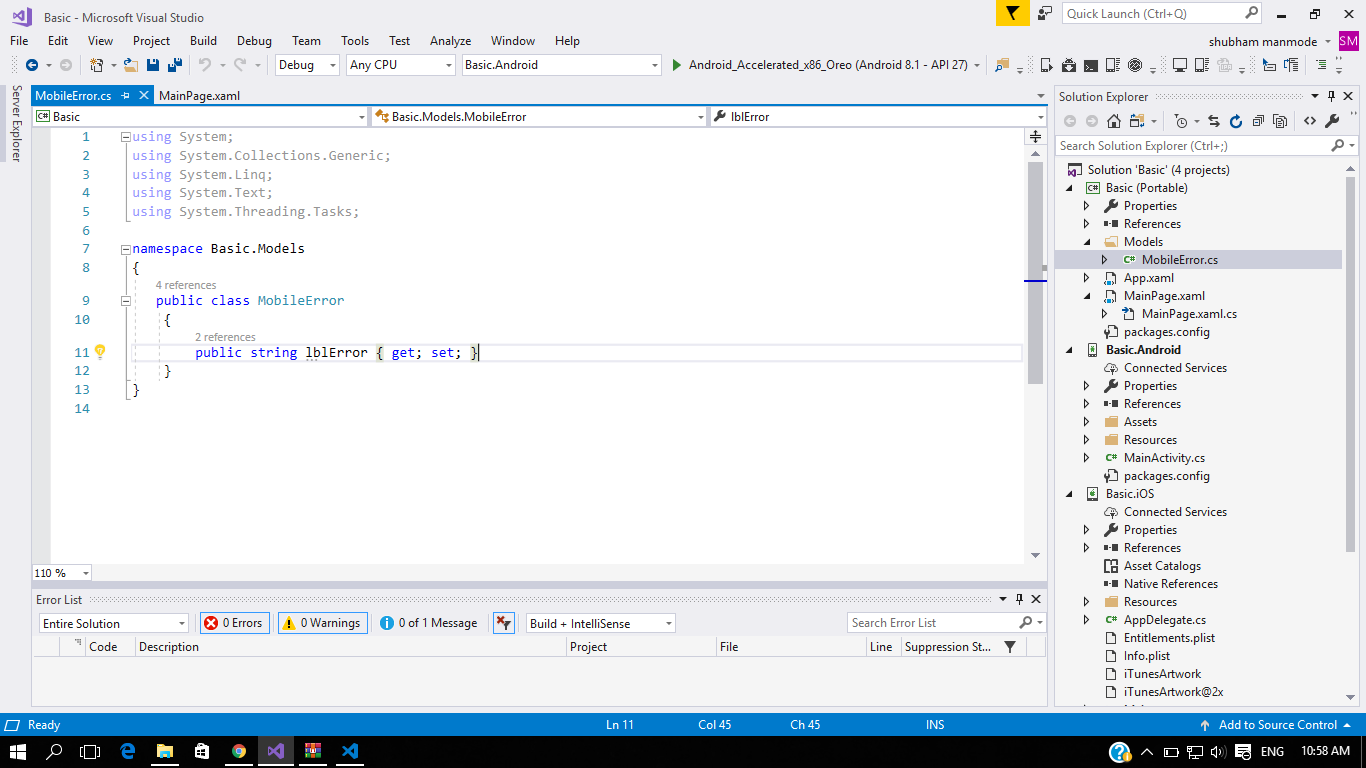
Task: Open the Debug menu
Action: point(254,41)
